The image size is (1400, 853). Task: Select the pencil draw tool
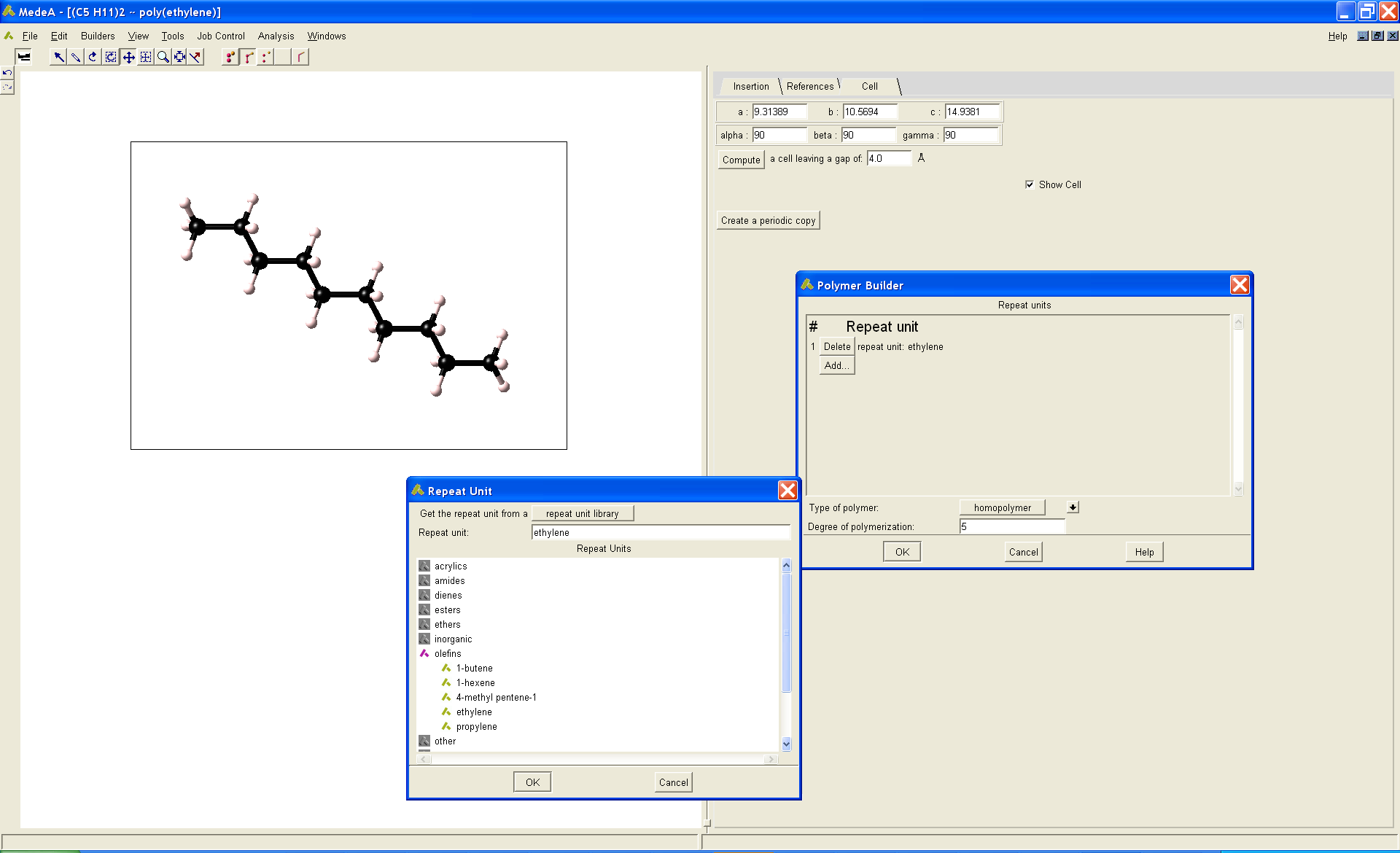[x=76, y=57]
